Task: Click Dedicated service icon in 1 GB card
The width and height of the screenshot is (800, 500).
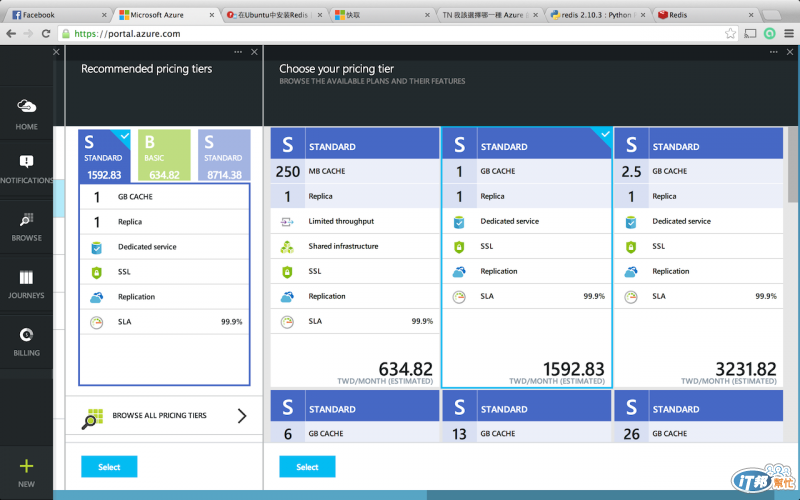Action: click(459, 222)
